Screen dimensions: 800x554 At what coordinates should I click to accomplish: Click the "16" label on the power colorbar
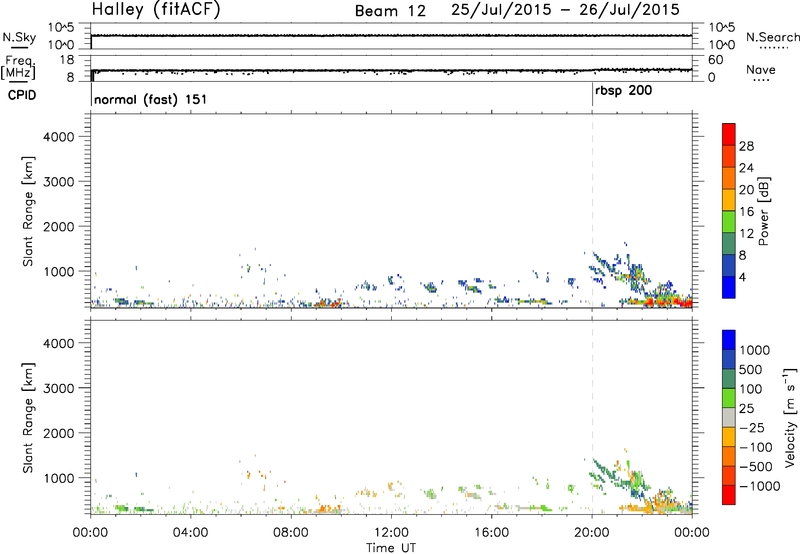pyautogui.click(x=746, y=212)
